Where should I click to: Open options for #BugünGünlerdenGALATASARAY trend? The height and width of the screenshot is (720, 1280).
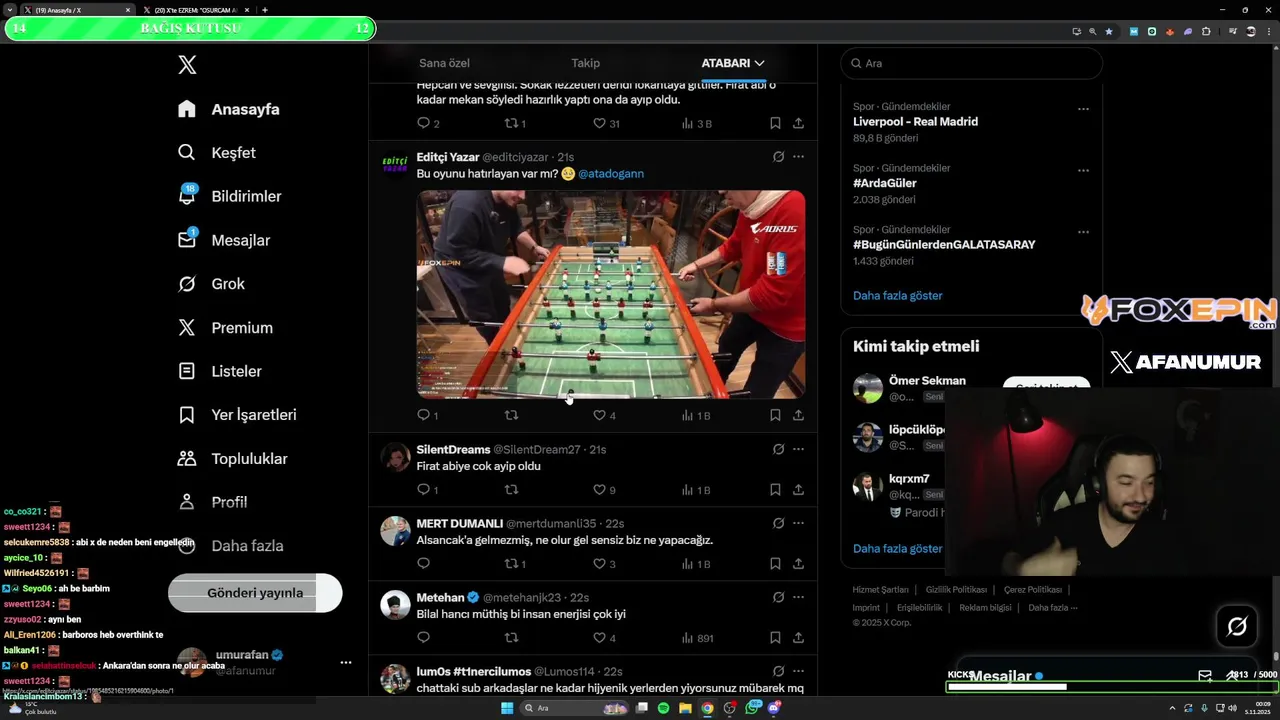coord(1083,232)
